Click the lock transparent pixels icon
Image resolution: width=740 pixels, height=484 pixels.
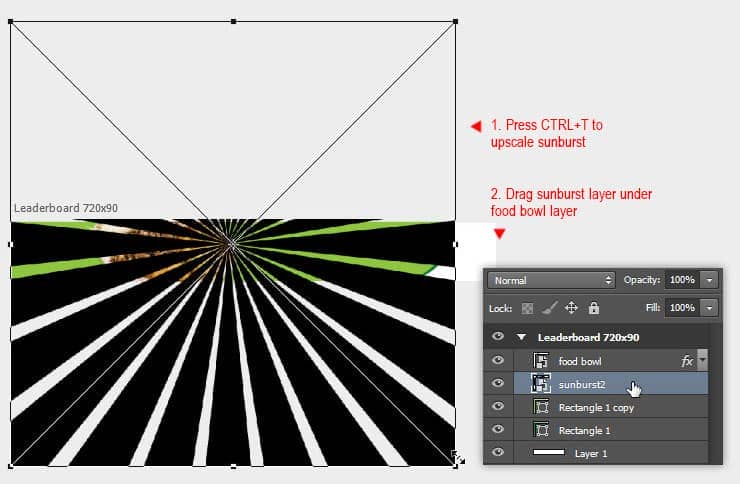coord(527,309)
